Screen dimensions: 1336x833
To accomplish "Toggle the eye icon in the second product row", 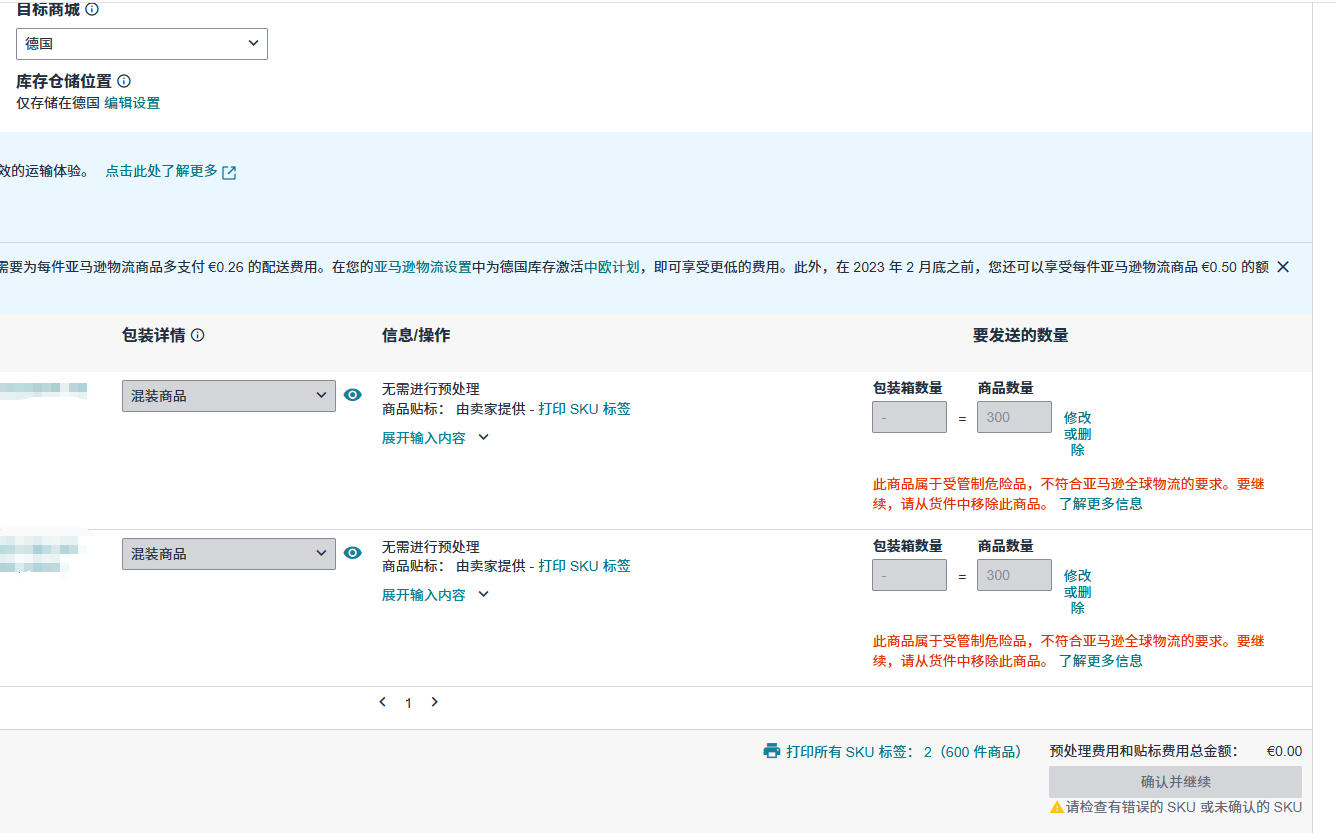I will (352, 553).
